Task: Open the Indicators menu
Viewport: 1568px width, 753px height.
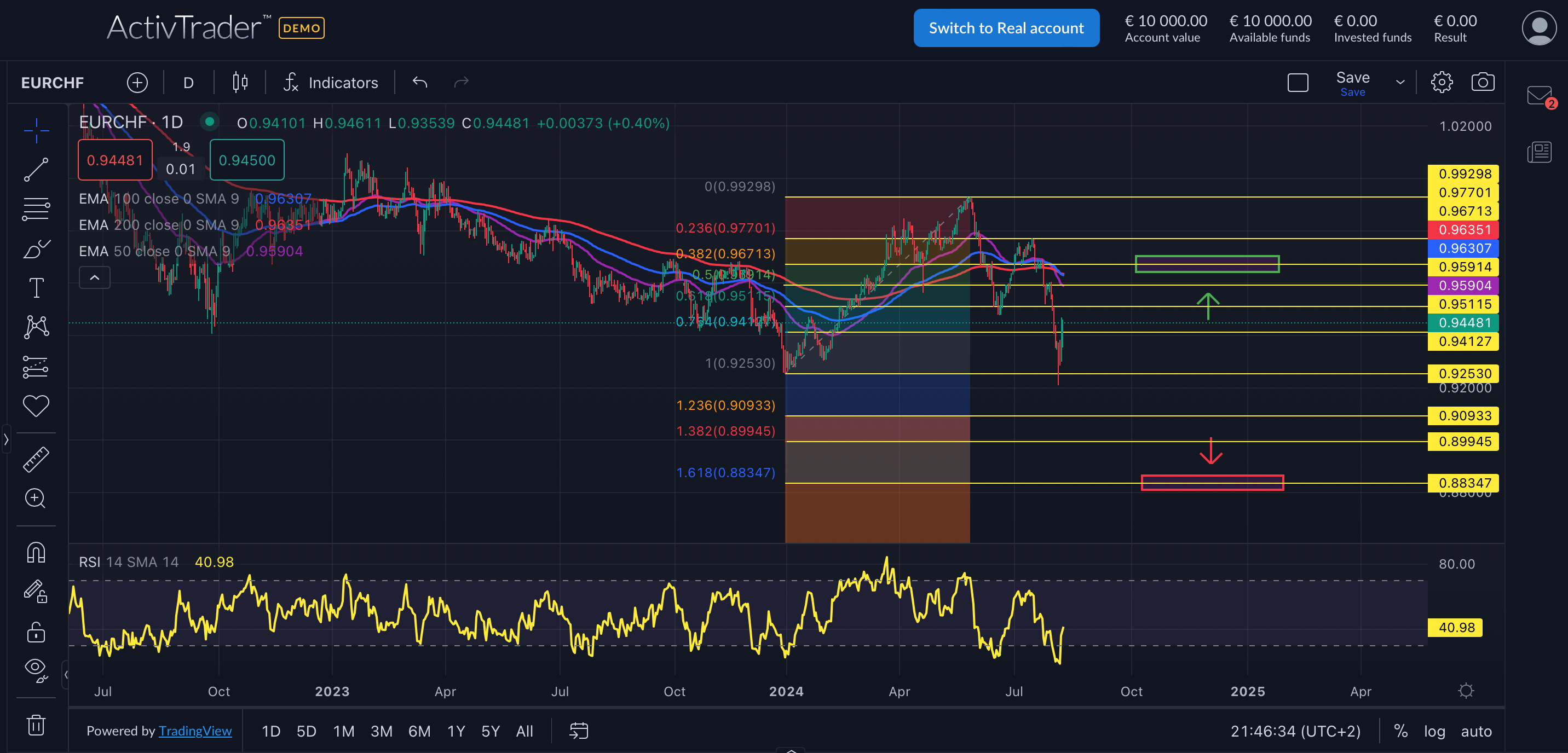Action: (332, 82)
